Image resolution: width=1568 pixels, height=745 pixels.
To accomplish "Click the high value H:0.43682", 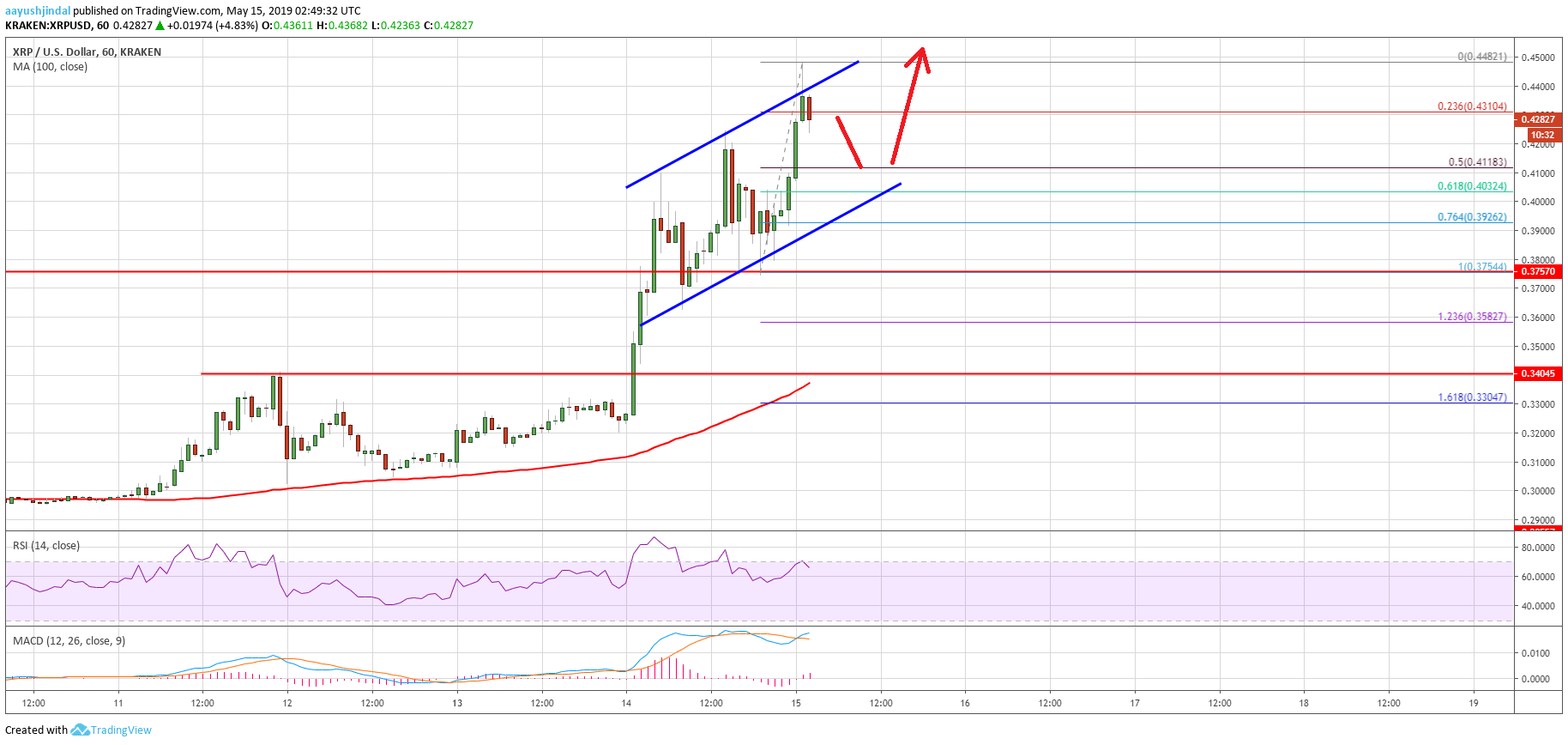I will [x=342, y=26].
